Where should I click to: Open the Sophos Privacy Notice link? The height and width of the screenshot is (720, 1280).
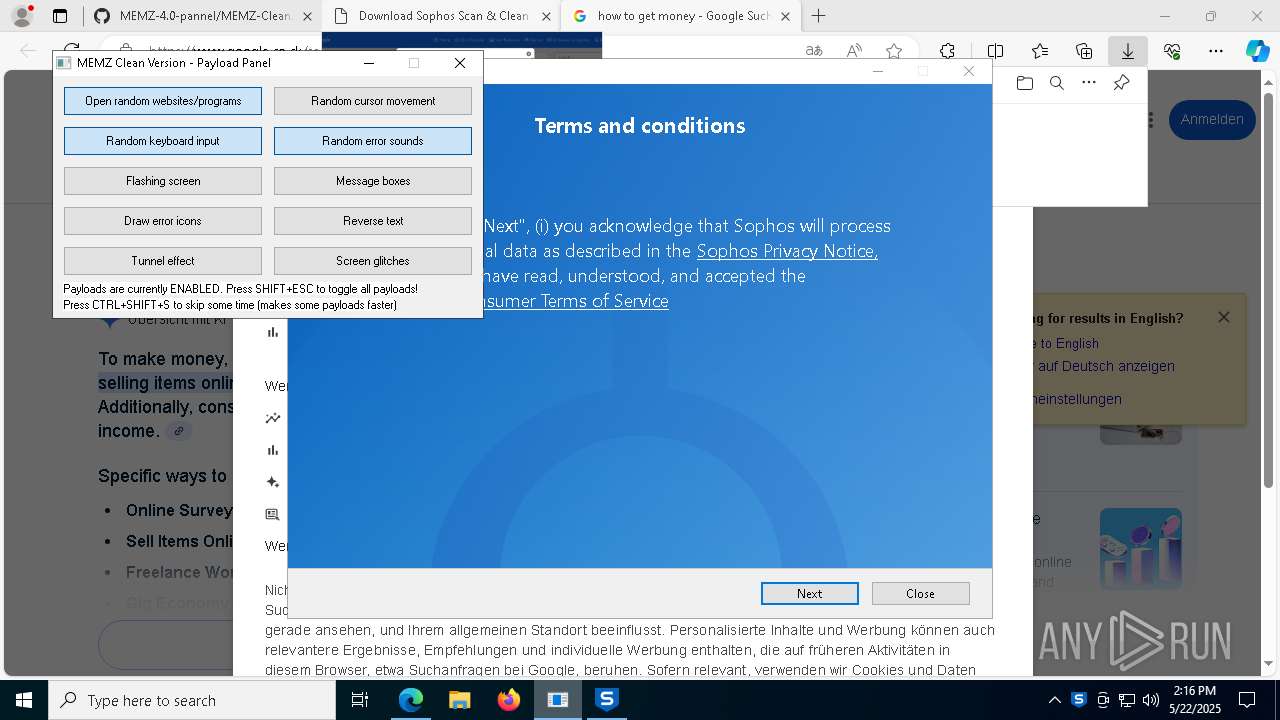(787, 251)
